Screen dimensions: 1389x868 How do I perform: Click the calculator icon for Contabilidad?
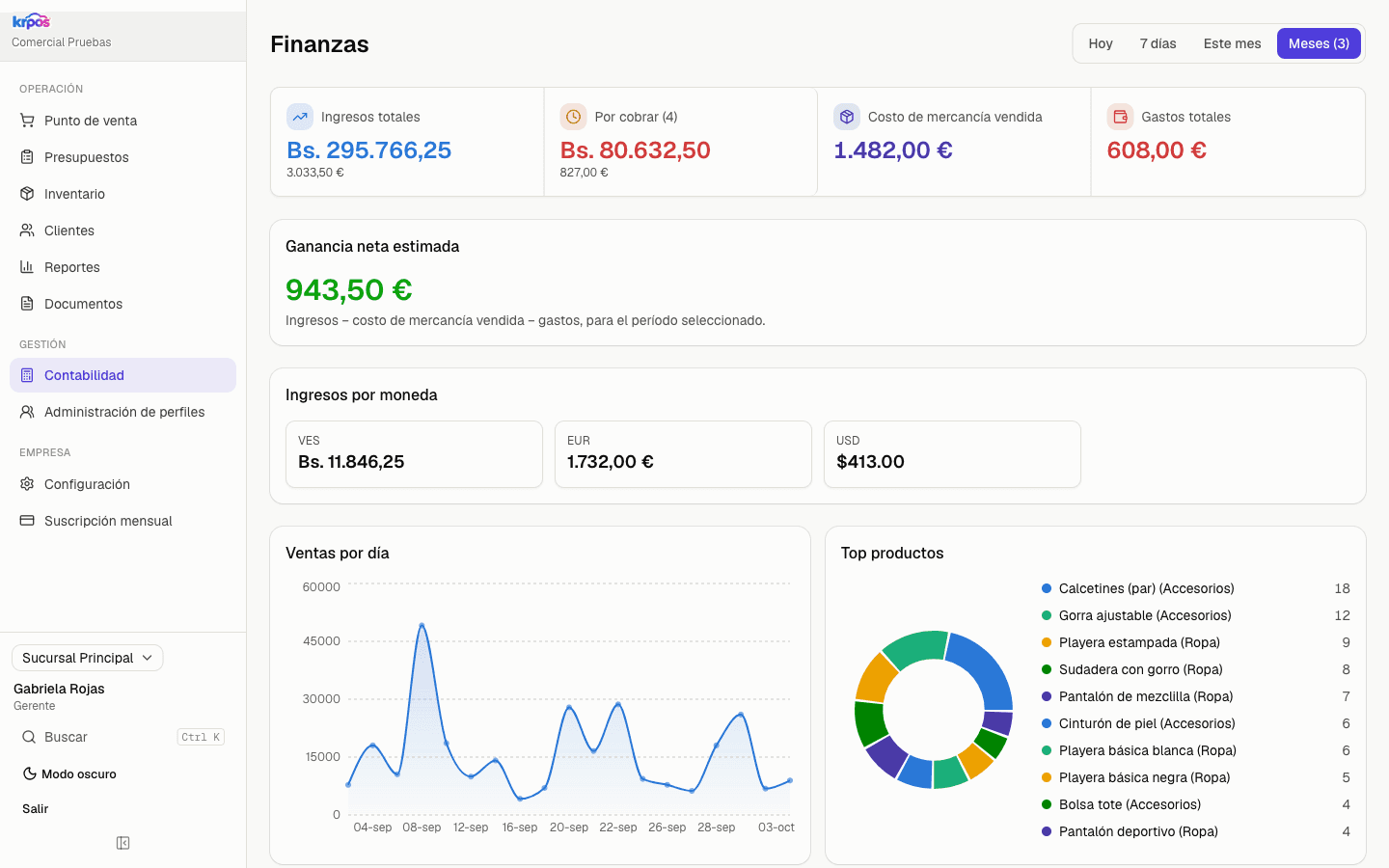click(x=27, y=375)
